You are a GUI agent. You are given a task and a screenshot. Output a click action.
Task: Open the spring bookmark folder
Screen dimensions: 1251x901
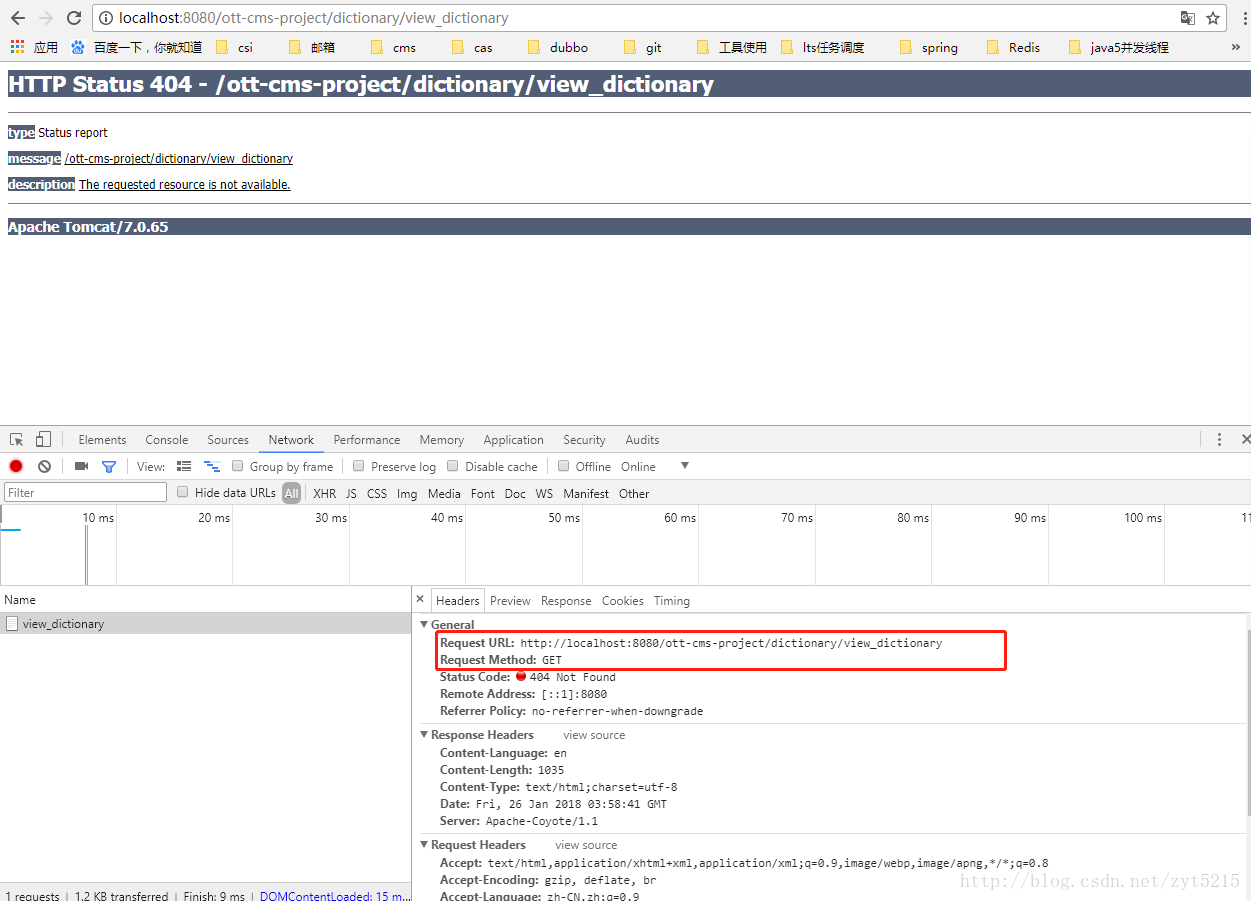tap(929, 47)
